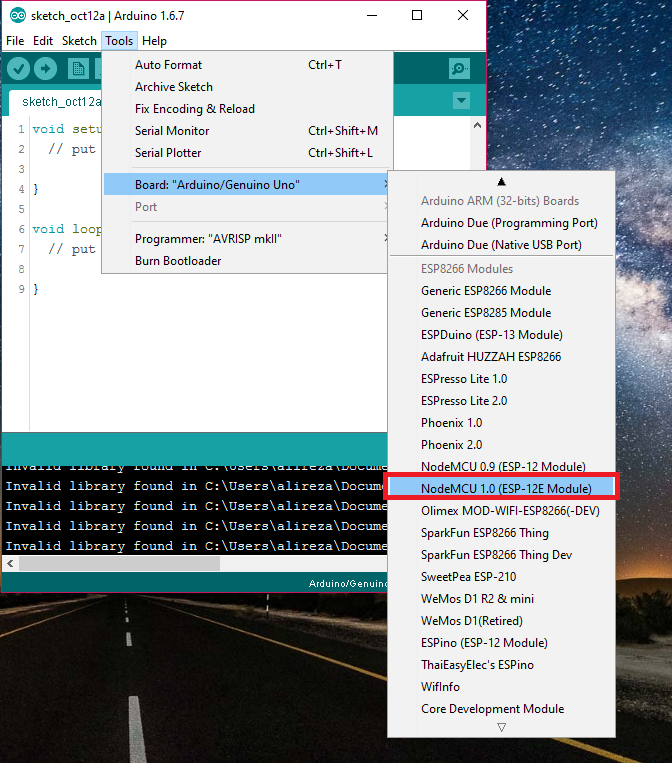Screen dimensions: 672x763
Task: Select NodeMCU 0.9 (ESP-12 Module) board
Action: tap(501, 466)
